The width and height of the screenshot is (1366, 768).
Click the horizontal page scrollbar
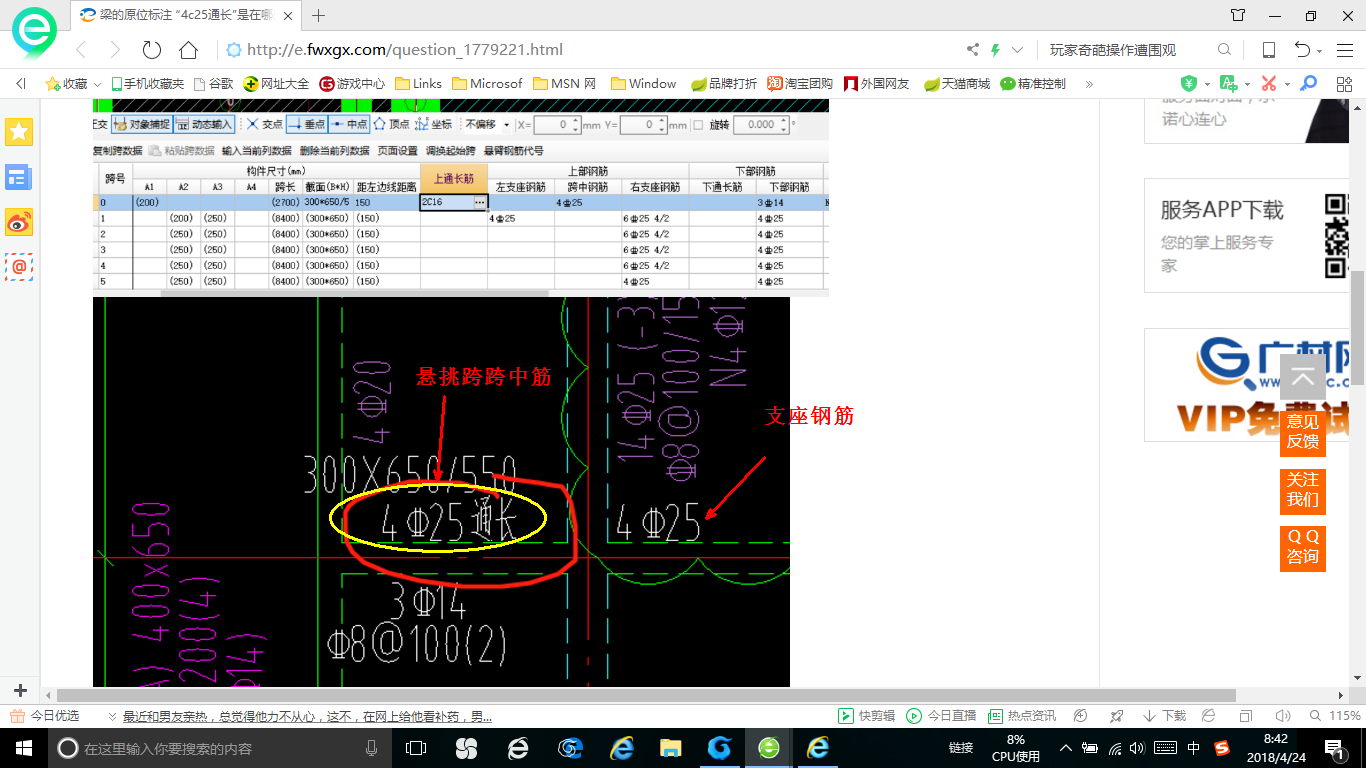pyautogui.click(x=647, y=694)
